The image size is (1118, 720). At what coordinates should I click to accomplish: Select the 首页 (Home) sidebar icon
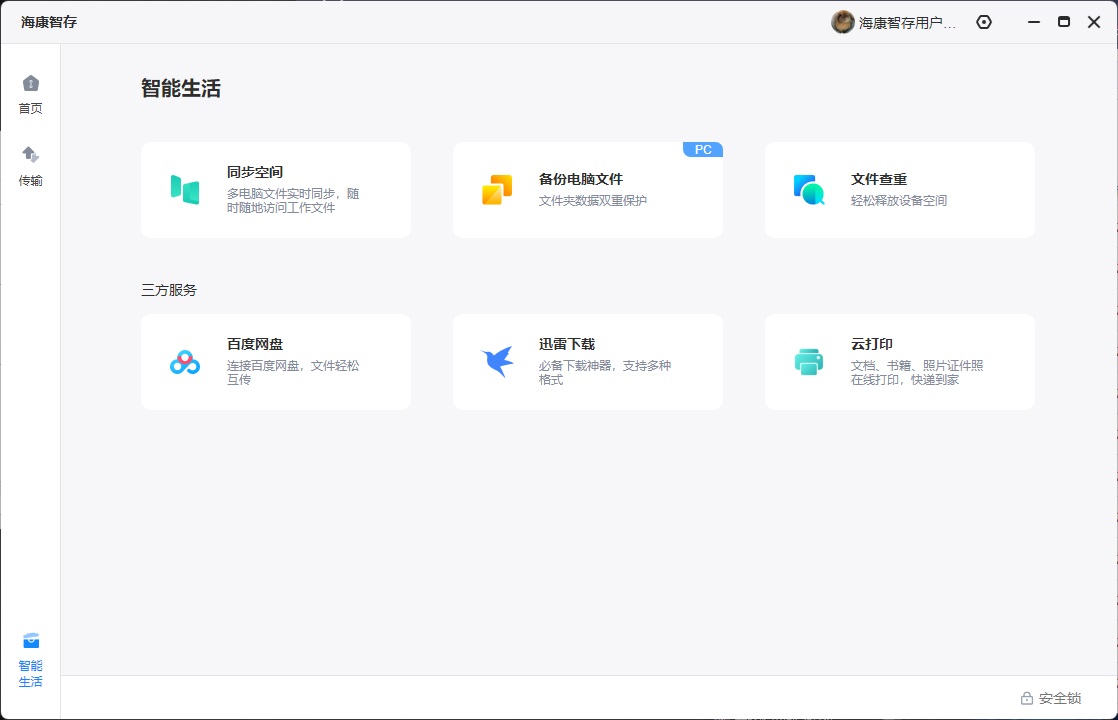coord(31,94)
